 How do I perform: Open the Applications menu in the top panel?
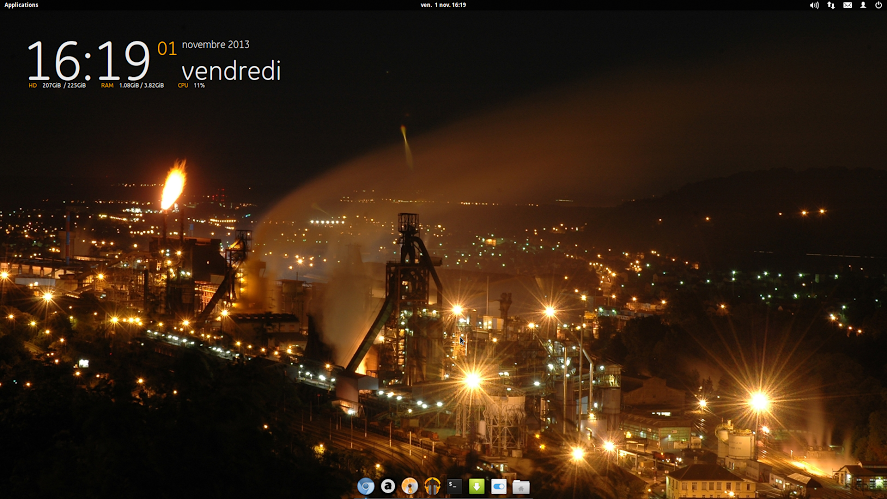coord(21,5)
